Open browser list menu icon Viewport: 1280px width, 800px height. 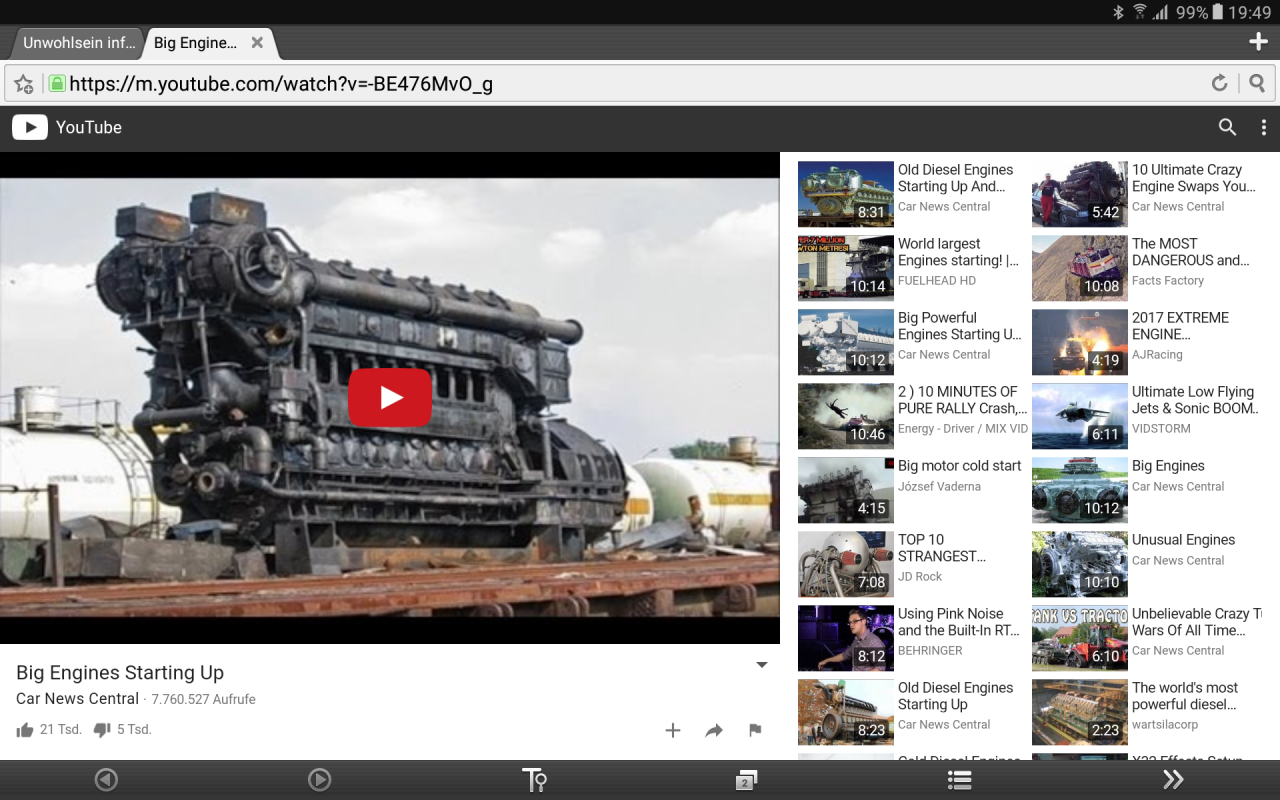(960, 780)
